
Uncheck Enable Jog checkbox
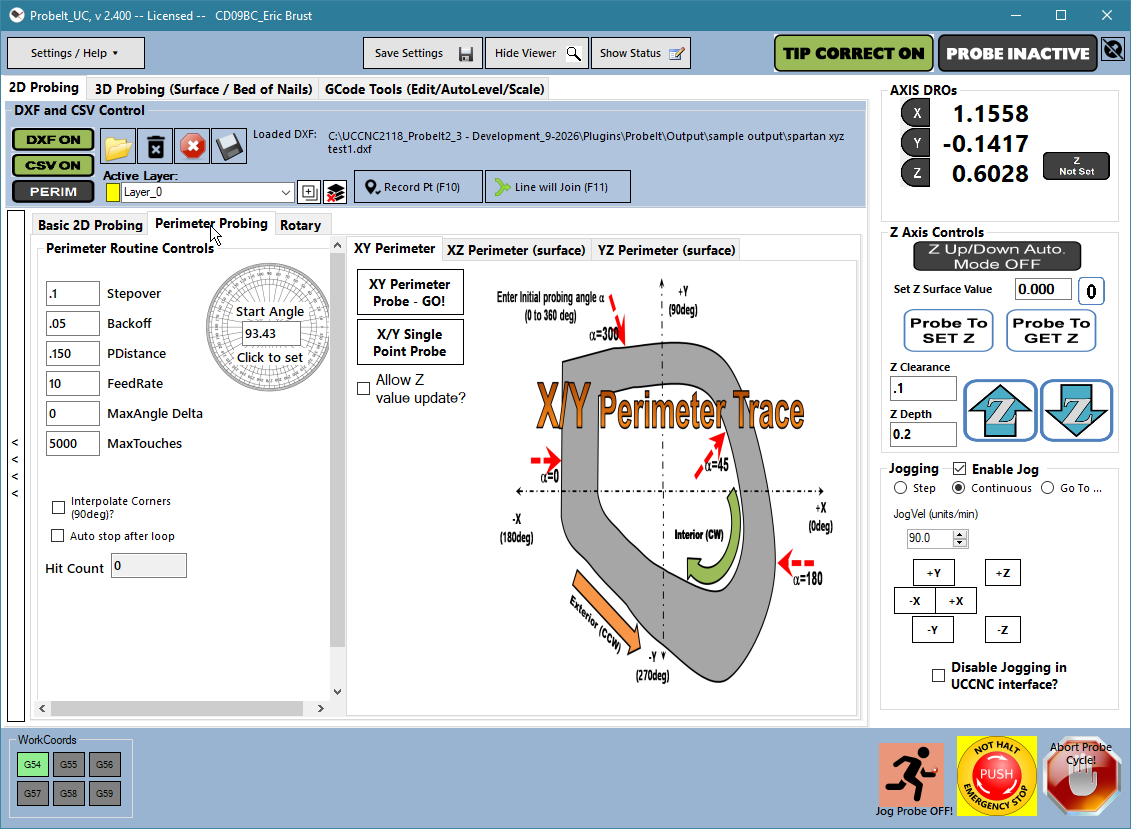pyautogui.click(x=959, y=469)
